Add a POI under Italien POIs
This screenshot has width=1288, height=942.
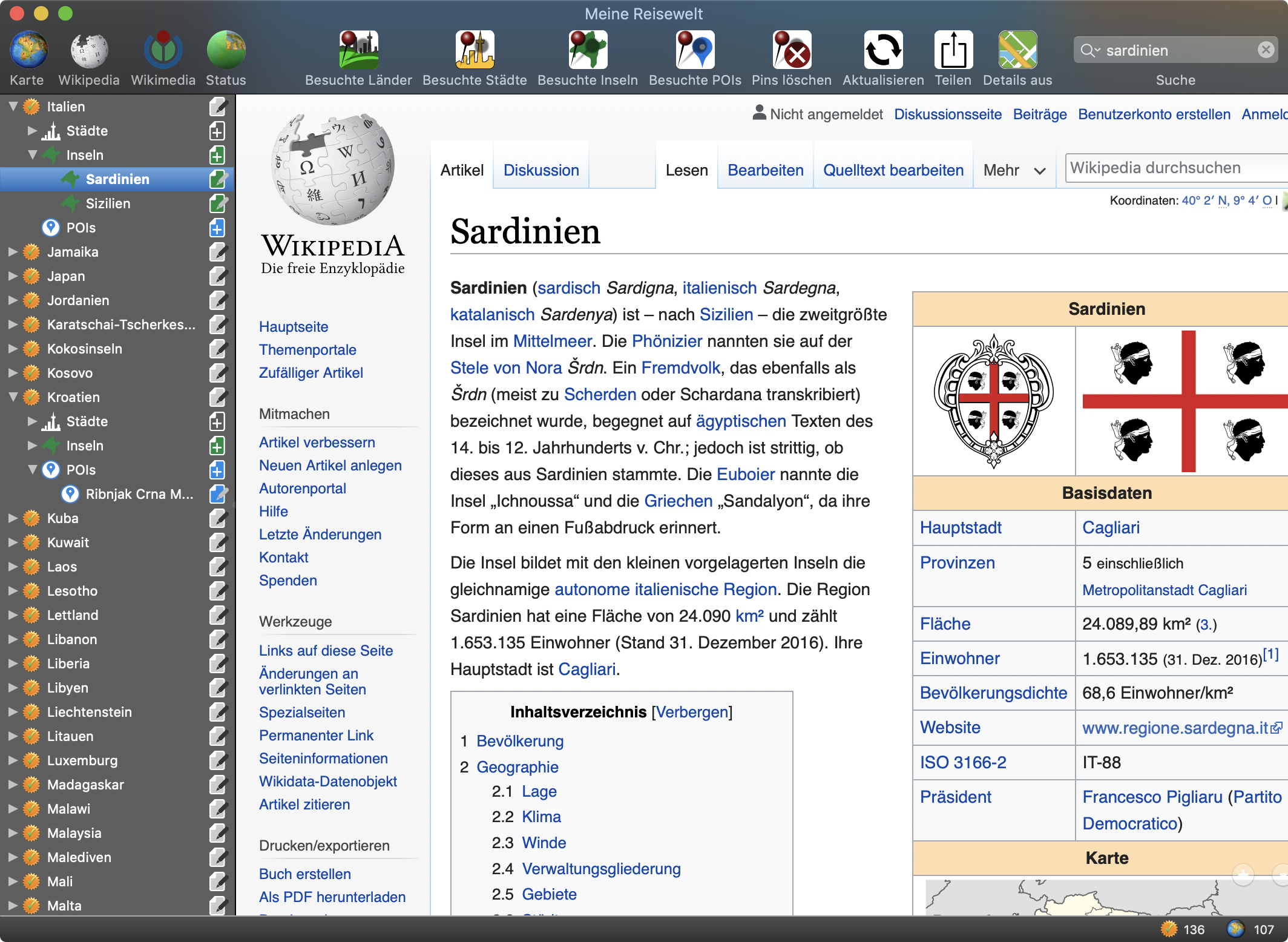[x=217, y=228]
